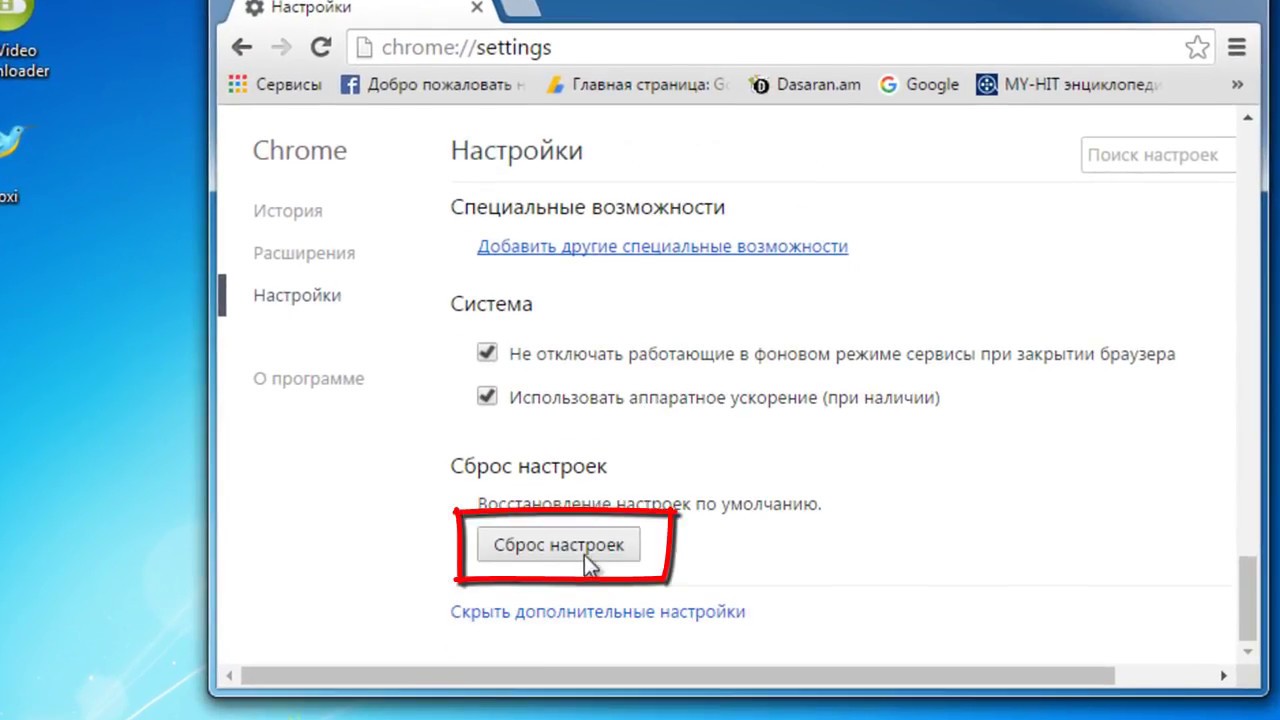Open История in the sidebar
Screen dimensions: 1280x720
(288, 211)
